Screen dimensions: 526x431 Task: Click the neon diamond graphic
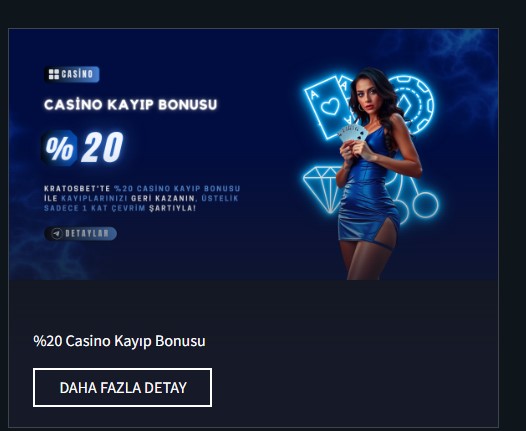coord(323,189)
